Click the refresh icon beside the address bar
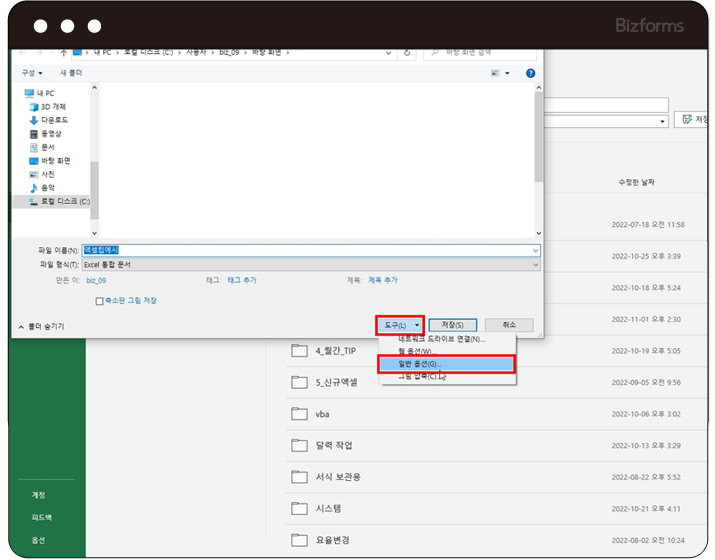The image size is (715, 560). 407,53
